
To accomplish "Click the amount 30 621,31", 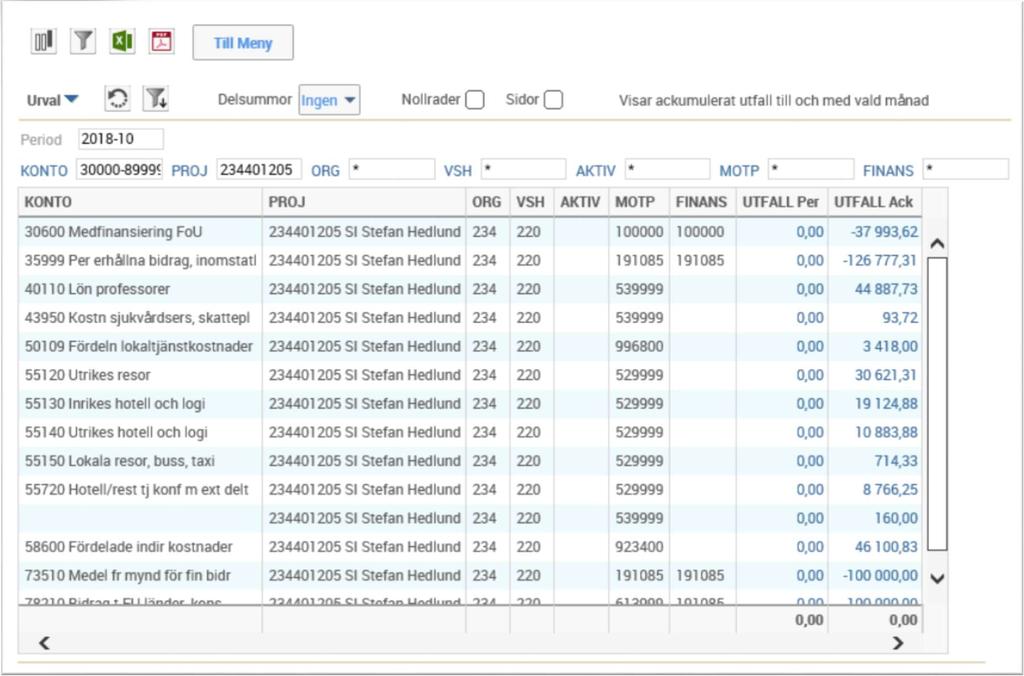I will pyautogui.click(x=886, y=376).
